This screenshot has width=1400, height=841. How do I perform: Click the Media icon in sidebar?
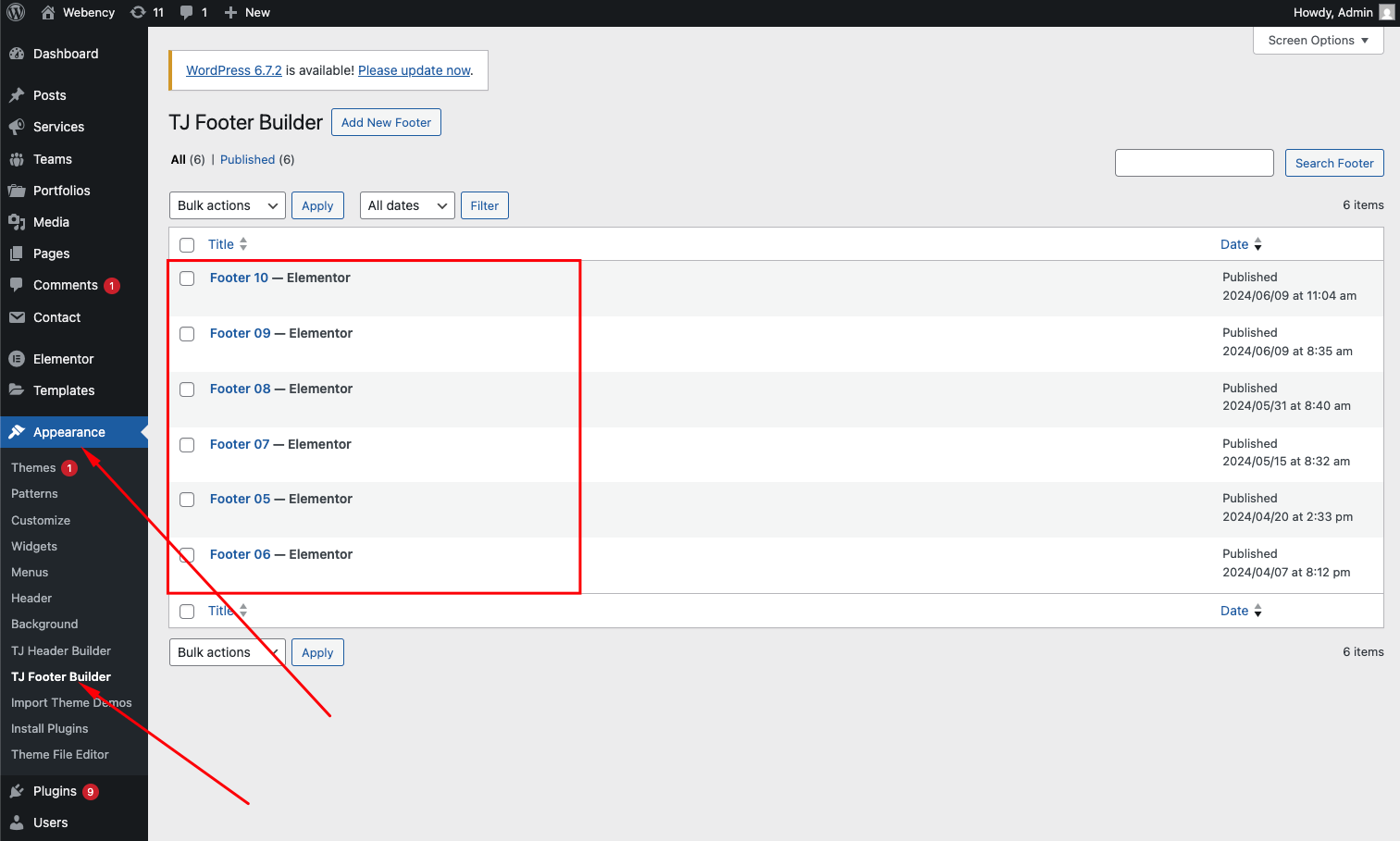tap(17, 222)
